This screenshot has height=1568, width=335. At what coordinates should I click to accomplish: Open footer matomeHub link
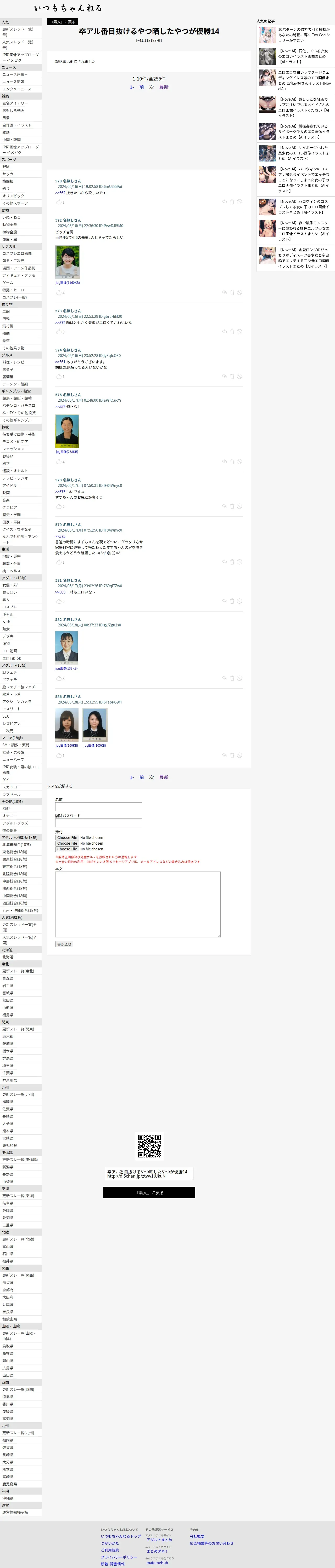pyautogui.click(x=157, y=1563)
